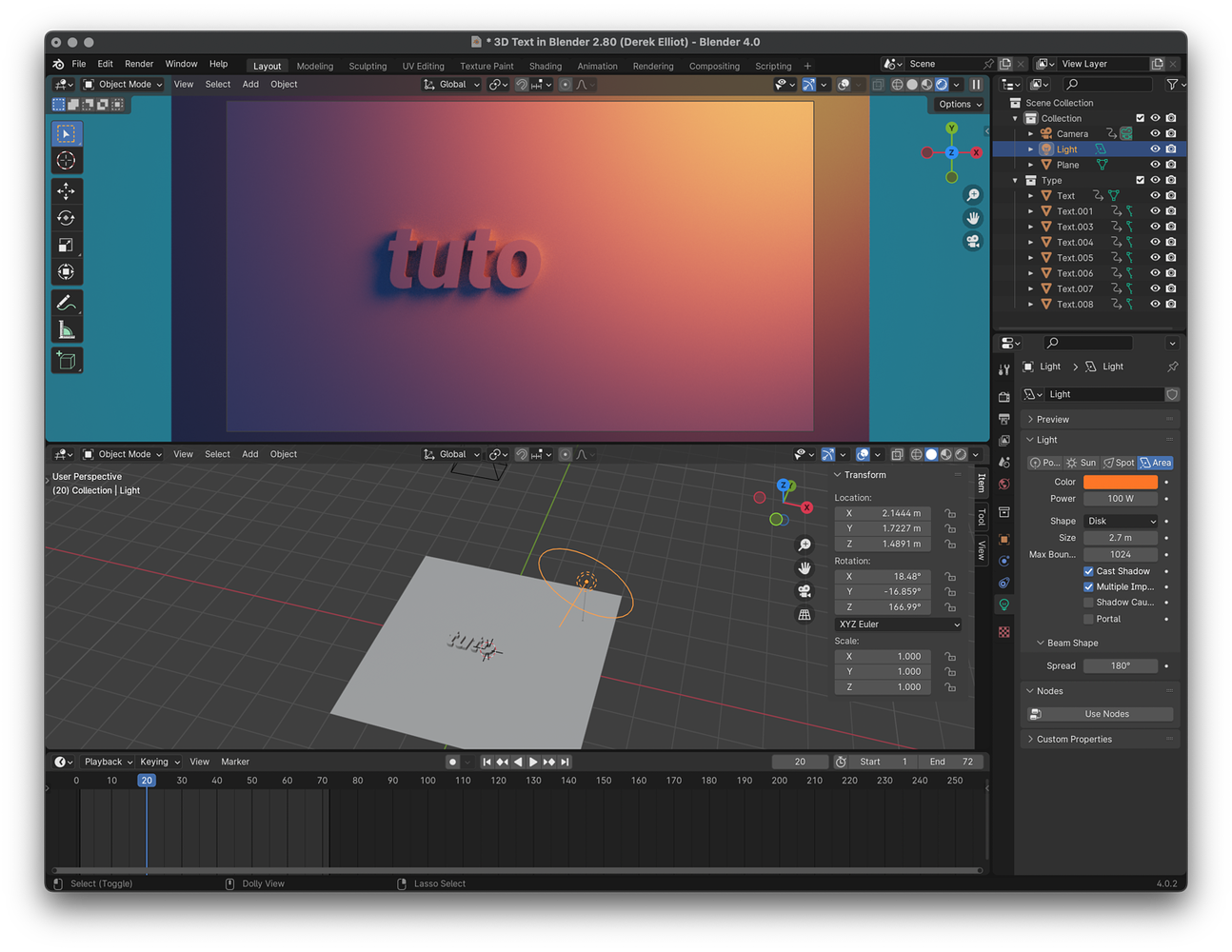Select the Rotate tool

pyautogui.click(x=66, y=218)
